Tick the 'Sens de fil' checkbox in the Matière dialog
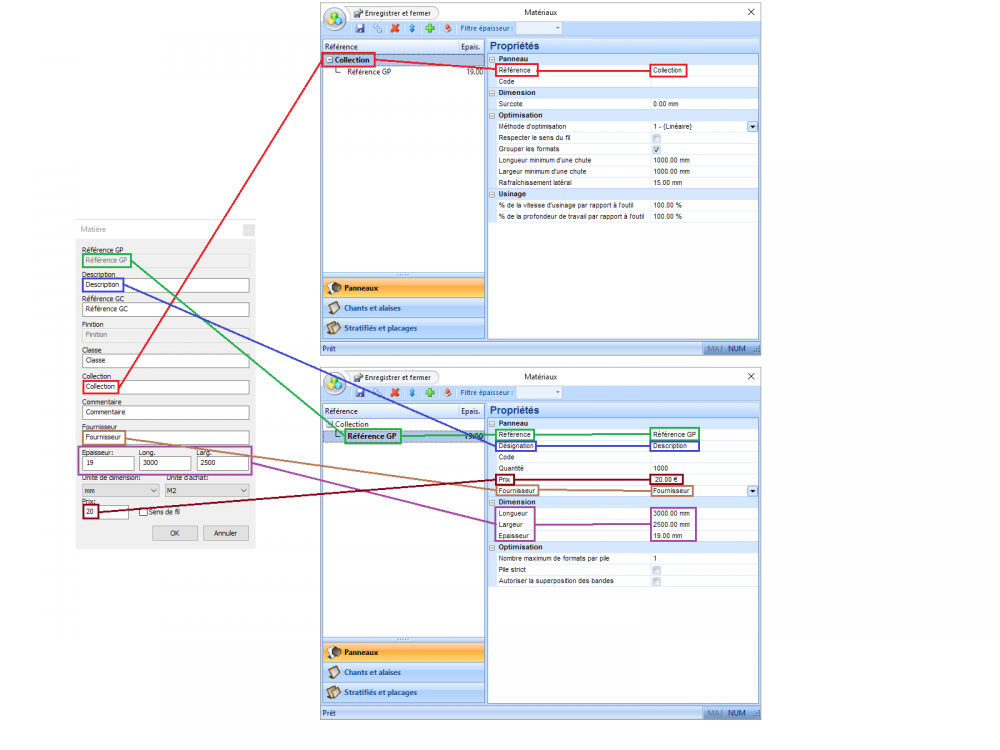1000x750 pixels. [x=144, y=512]
